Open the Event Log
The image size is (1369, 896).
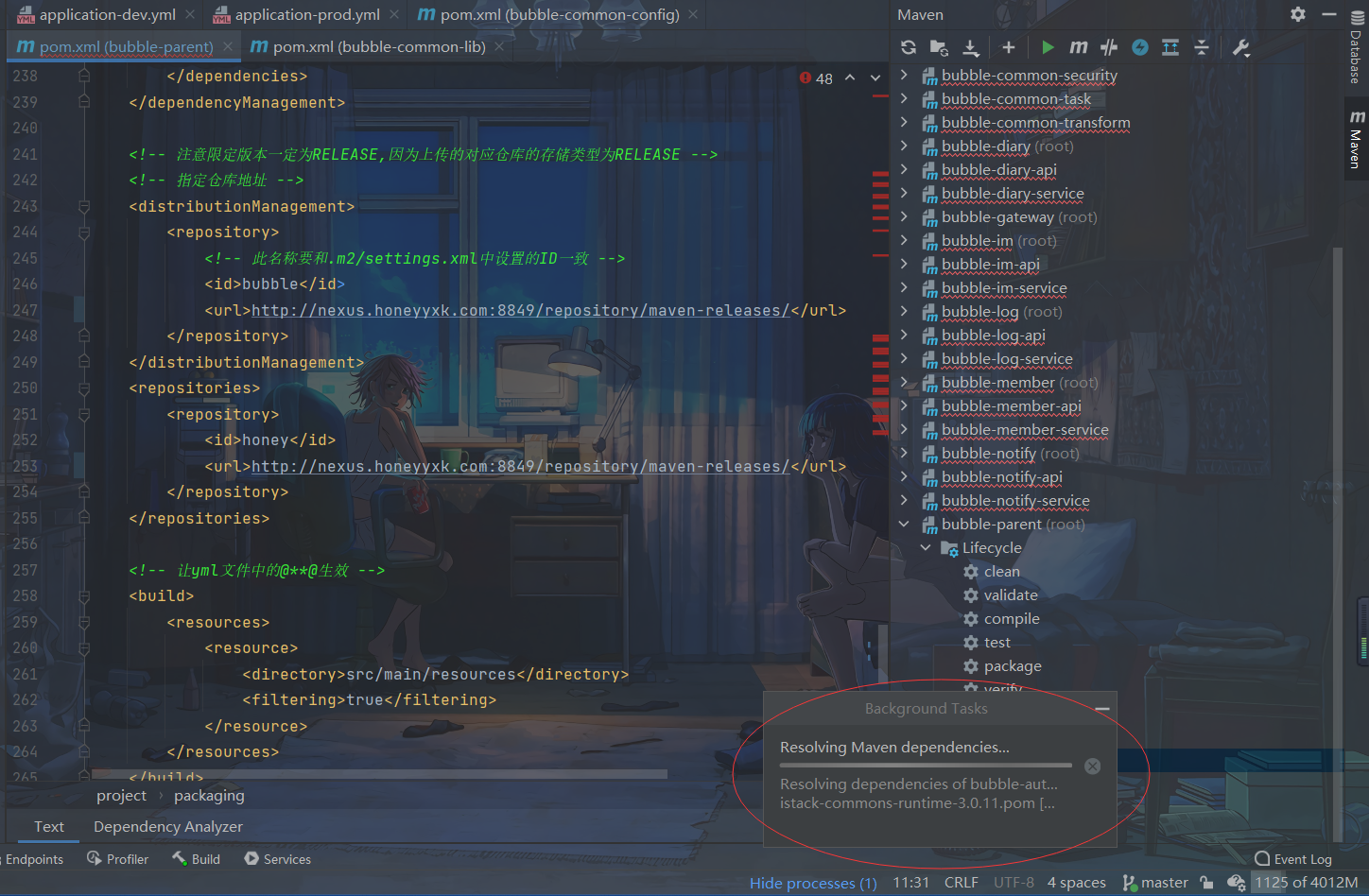[1293, 859]
